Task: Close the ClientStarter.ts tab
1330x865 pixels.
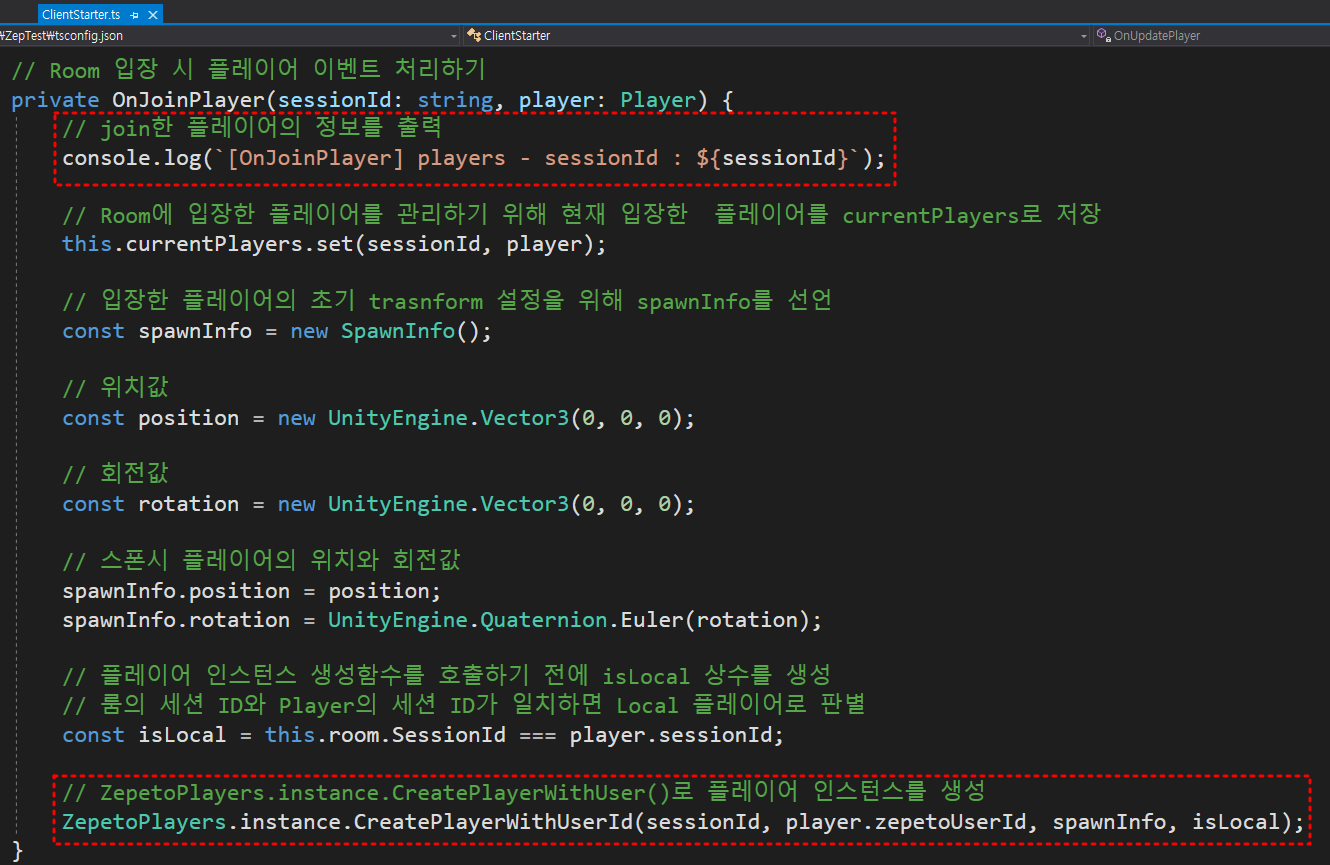Action: tap(151, 15)
